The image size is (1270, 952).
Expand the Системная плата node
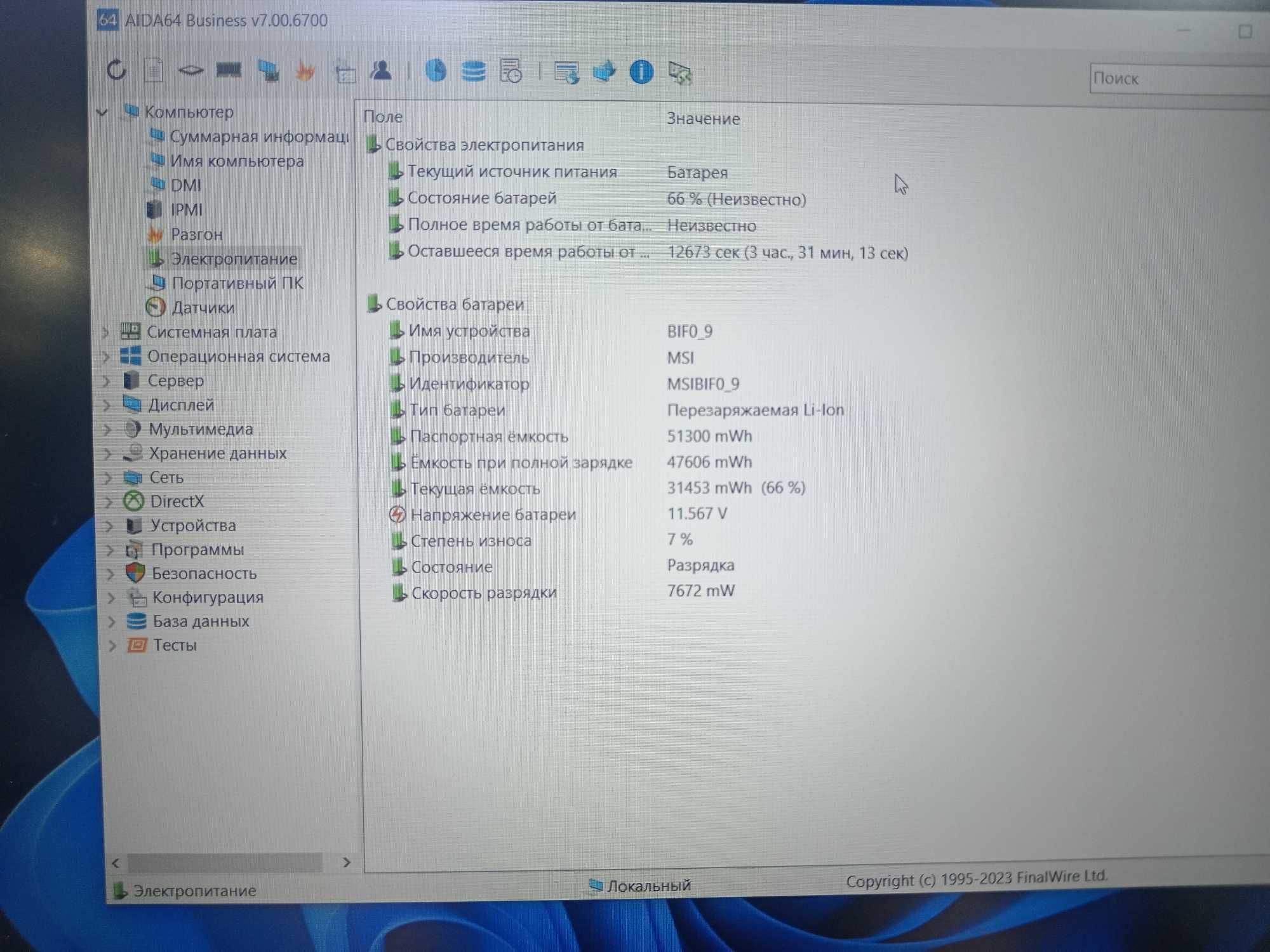(105, 332)
